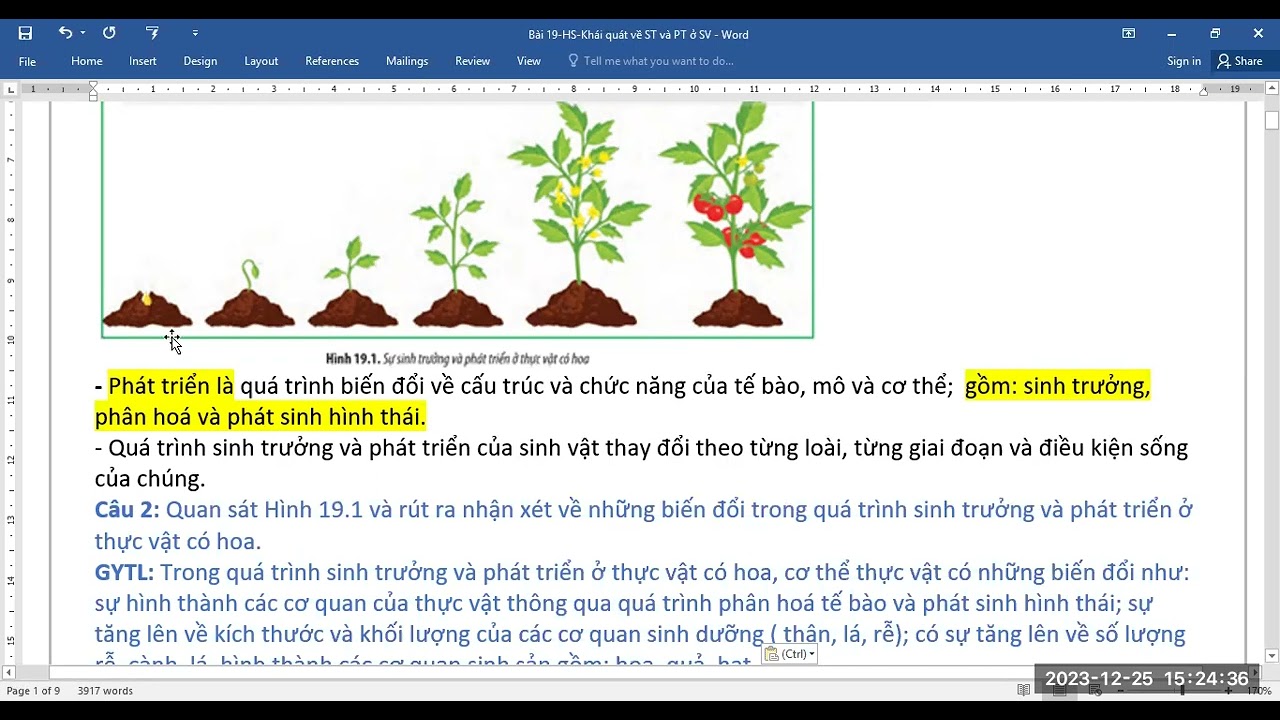
Task: Save the document with the floppy icon
Action: [x=25, y=33]
